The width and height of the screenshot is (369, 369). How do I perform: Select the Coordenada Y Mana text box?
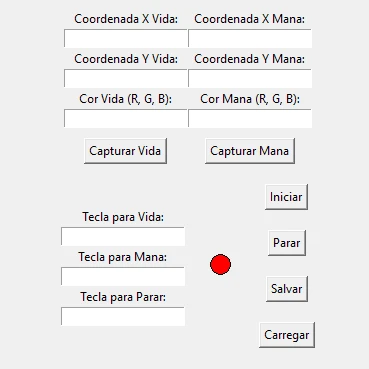[x=250, y=78]
